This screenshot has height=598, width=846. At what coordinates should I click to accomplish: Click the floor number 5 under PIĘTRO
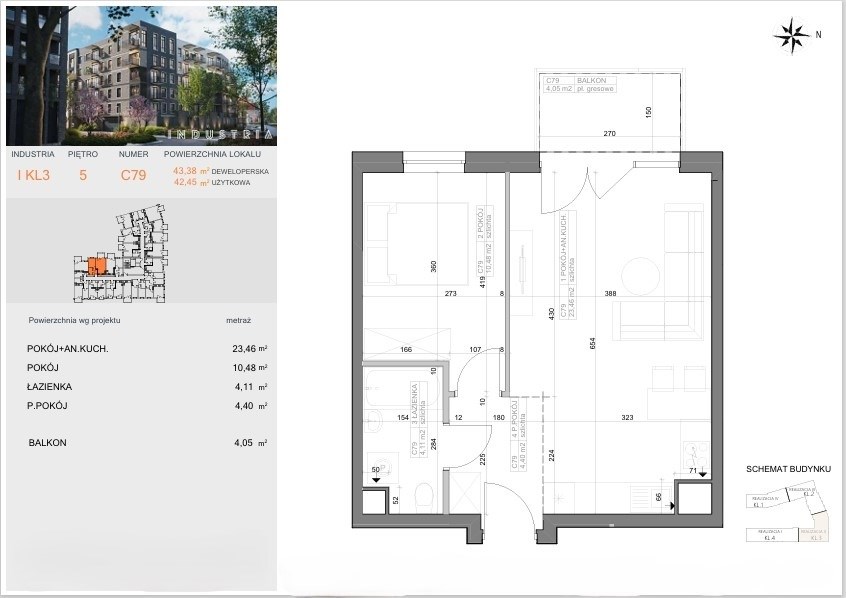click(83, 176)
